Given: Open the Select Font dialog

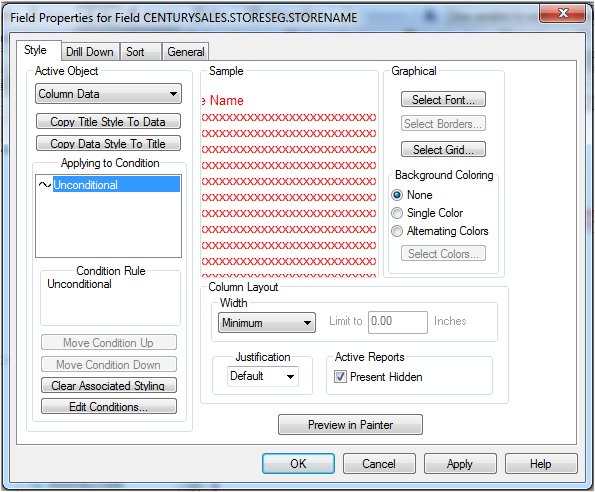Looking at the screenshot, I should pos(443,99).
